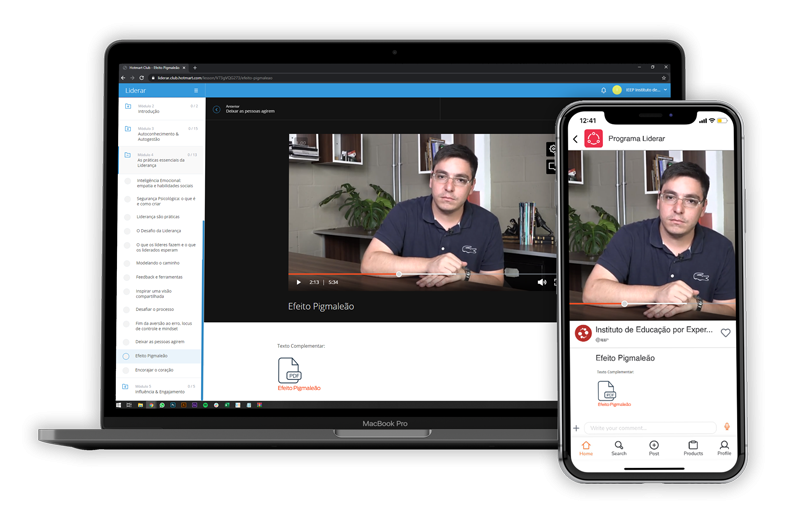Go to previous lesson via Anterior arrow
The image size is (800, 523).
(216, 109)
